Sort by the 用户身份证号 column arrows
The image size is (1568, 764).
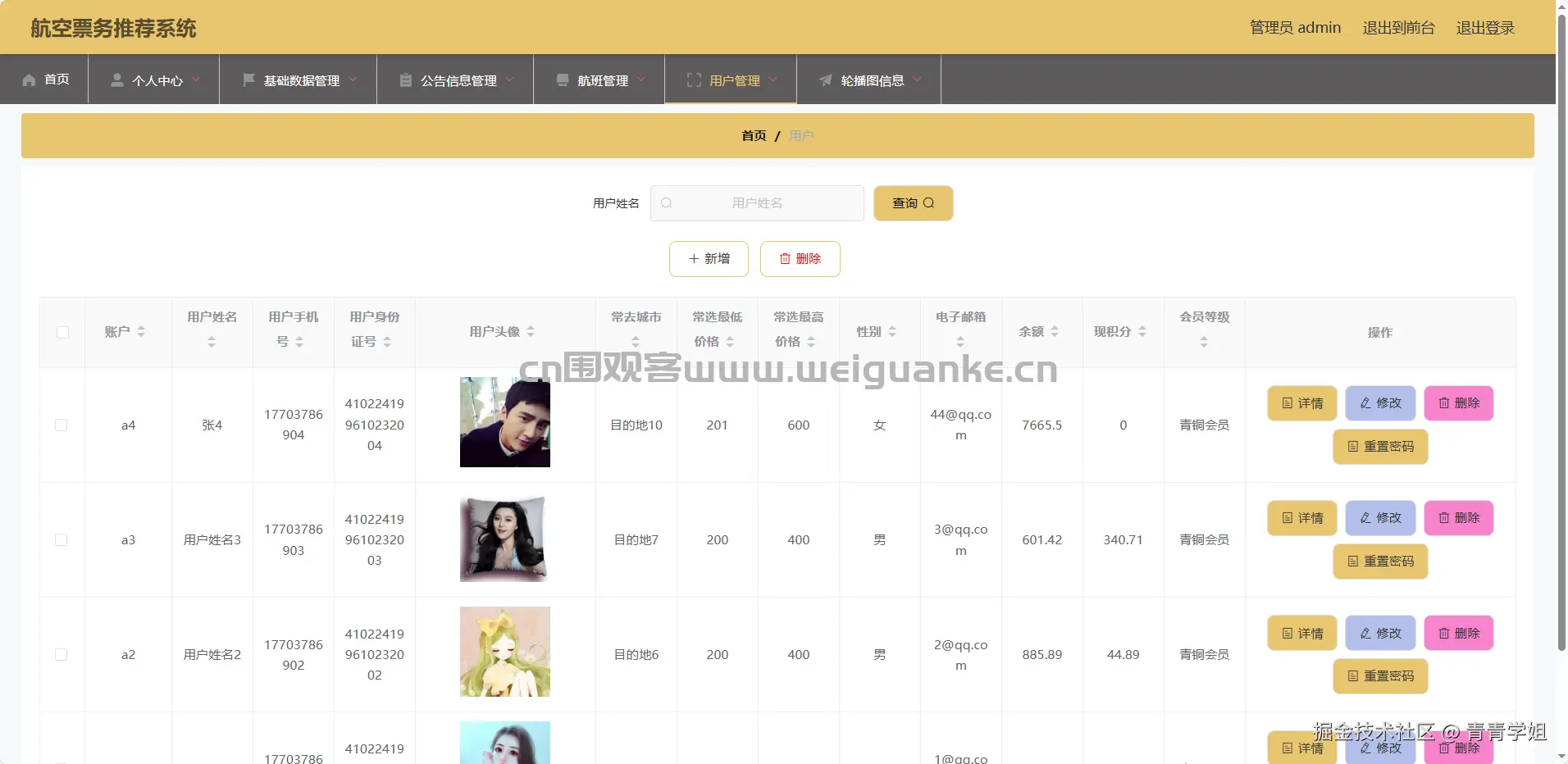tap(387, 342)
